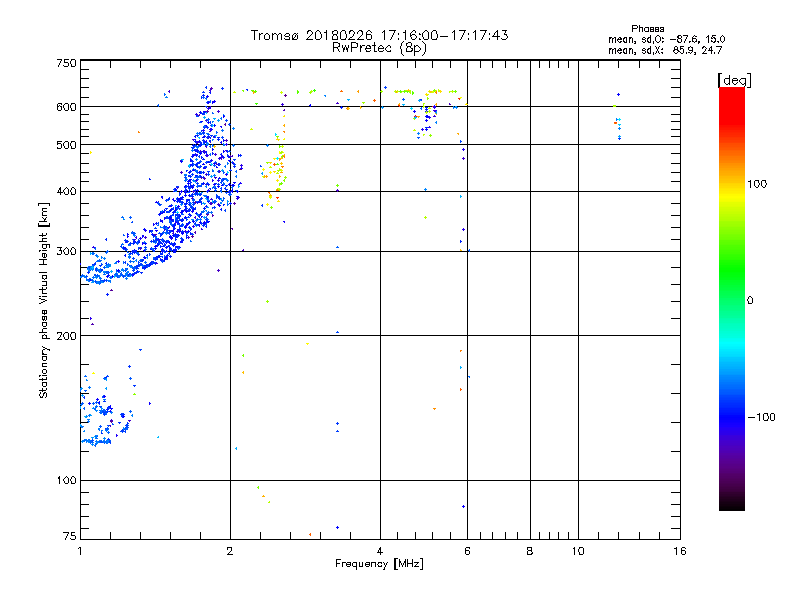Click the y-axis label '75'
This screenshot has width=800, height=600.
pos(70,536)
